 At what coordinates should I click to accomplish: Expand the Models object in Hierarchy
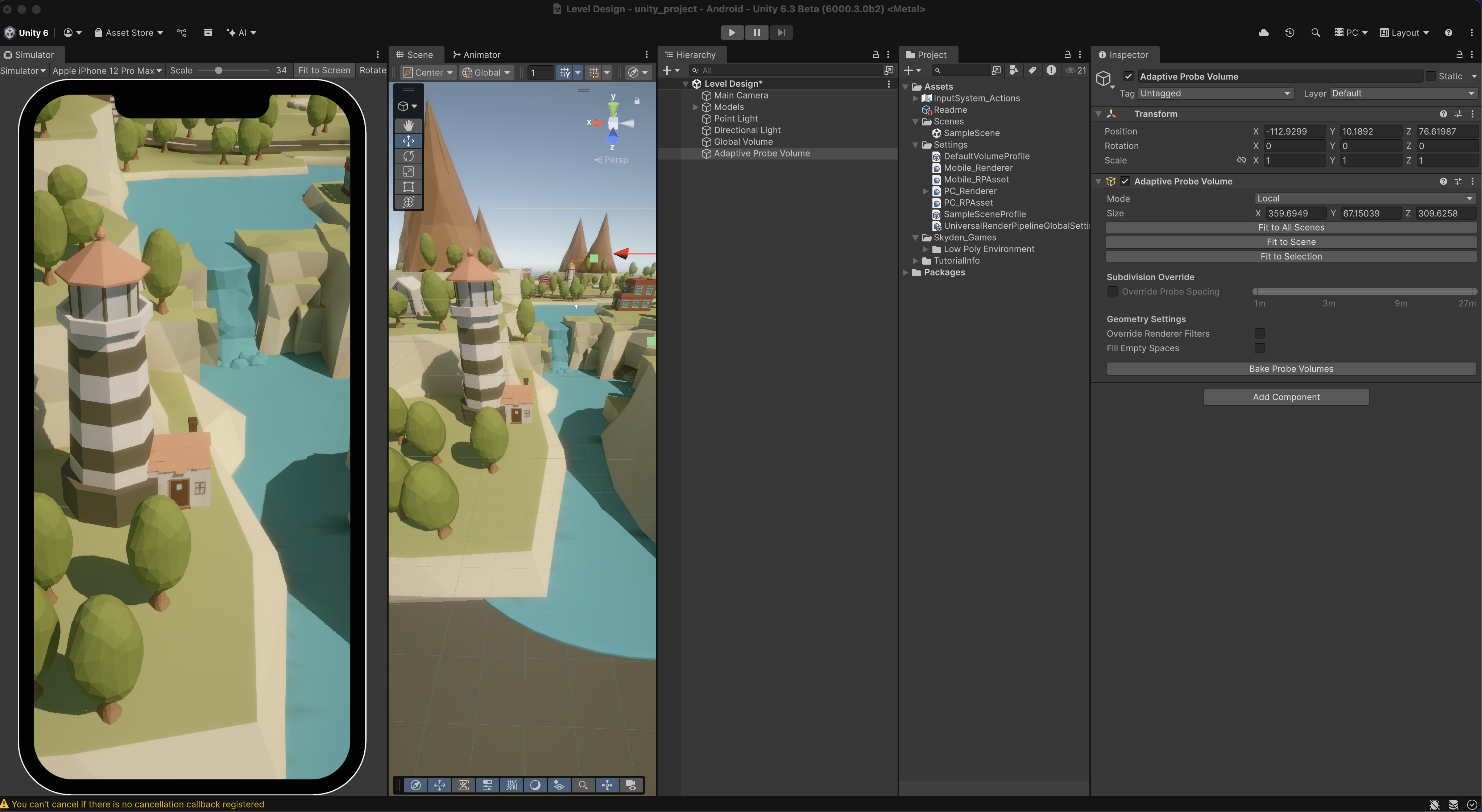pyautogui.click(x=696, y=107)
